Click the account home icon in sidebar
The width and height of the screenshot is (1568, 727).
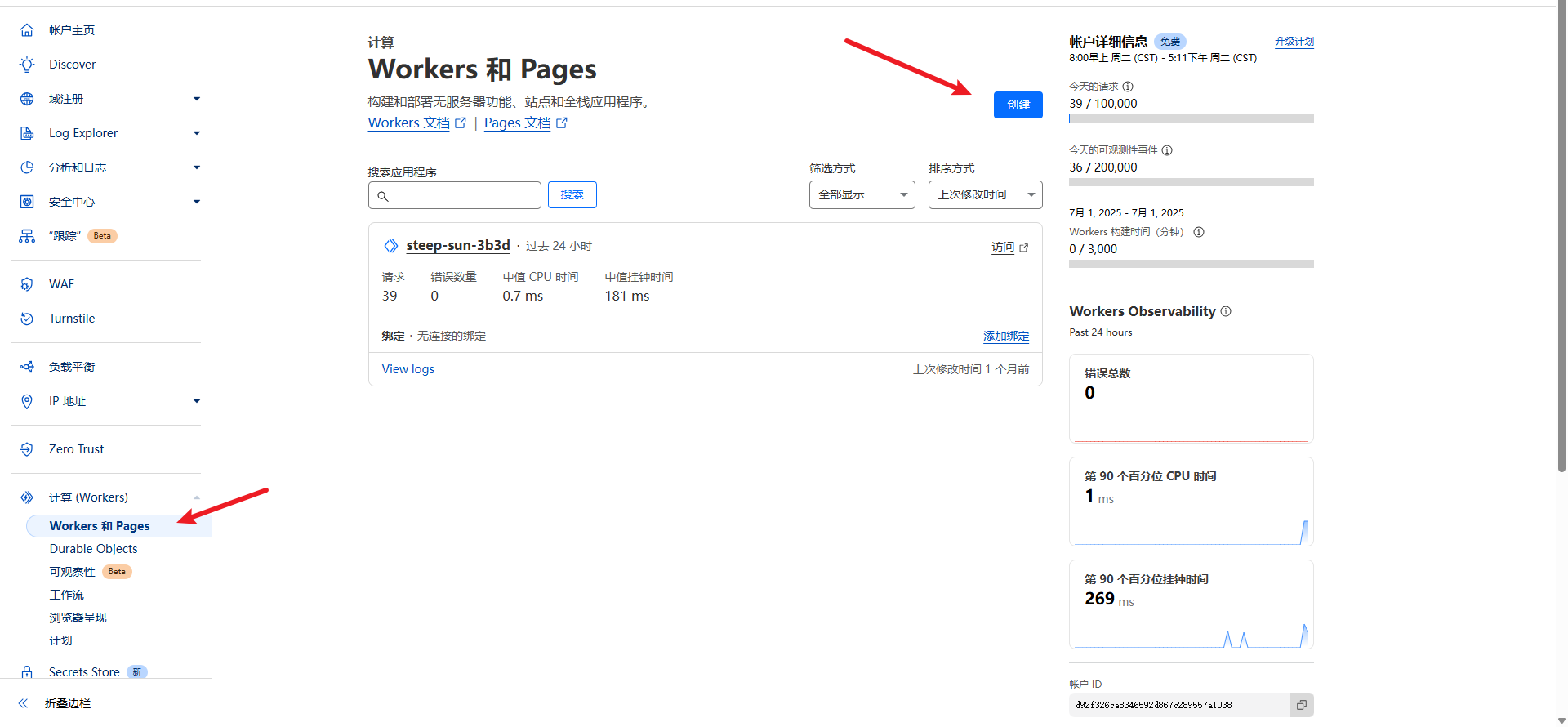[x=27, y=30]
